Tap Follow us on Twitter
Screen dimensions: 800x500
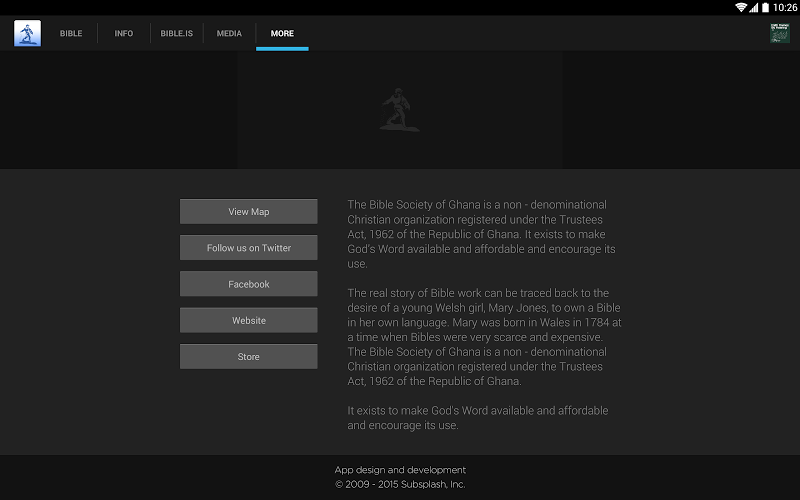[x=248, y=247]
